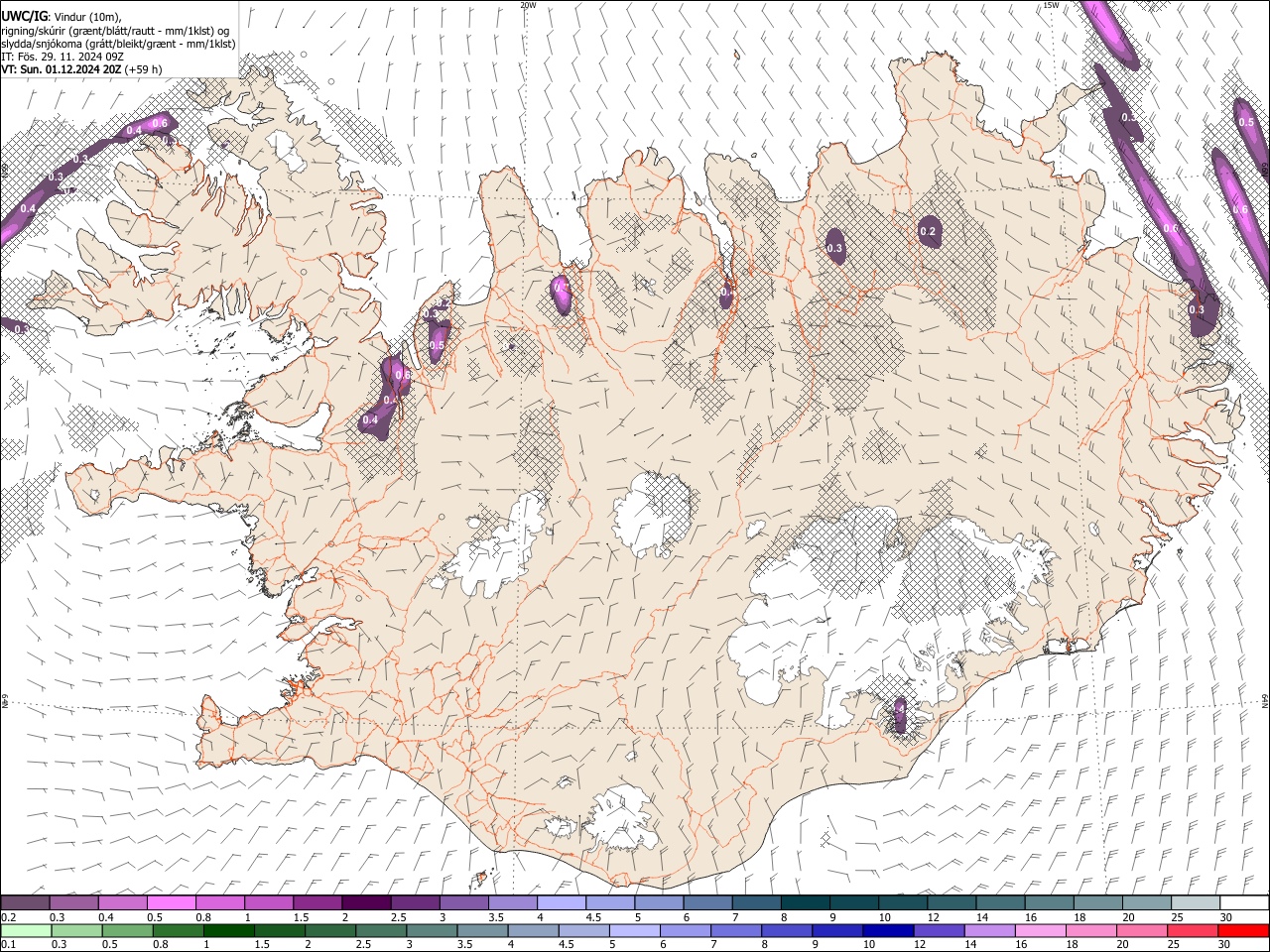This screenshot has height=952, width=1270.
Task: Select the snow legend swatch starting at 0.3
Action: coord(74,902)
